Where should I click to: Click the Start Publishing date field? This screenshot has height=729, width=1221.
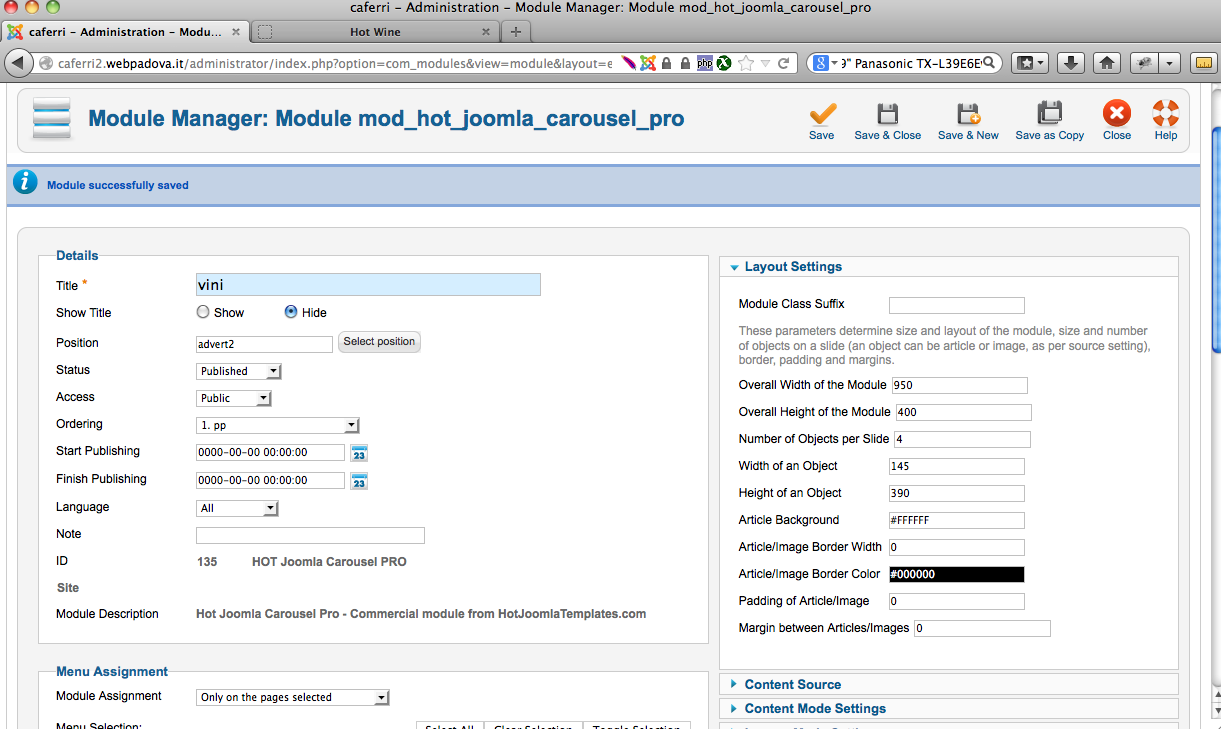270,453
